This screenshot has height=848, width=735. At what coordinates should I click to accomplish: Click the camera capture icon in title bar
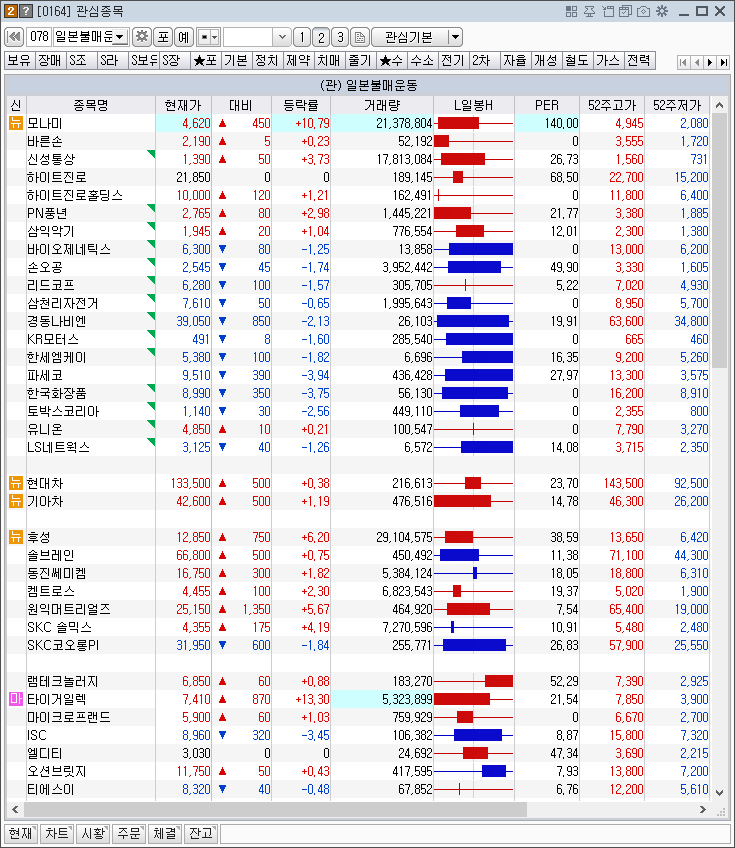click(x=644, y=11)
